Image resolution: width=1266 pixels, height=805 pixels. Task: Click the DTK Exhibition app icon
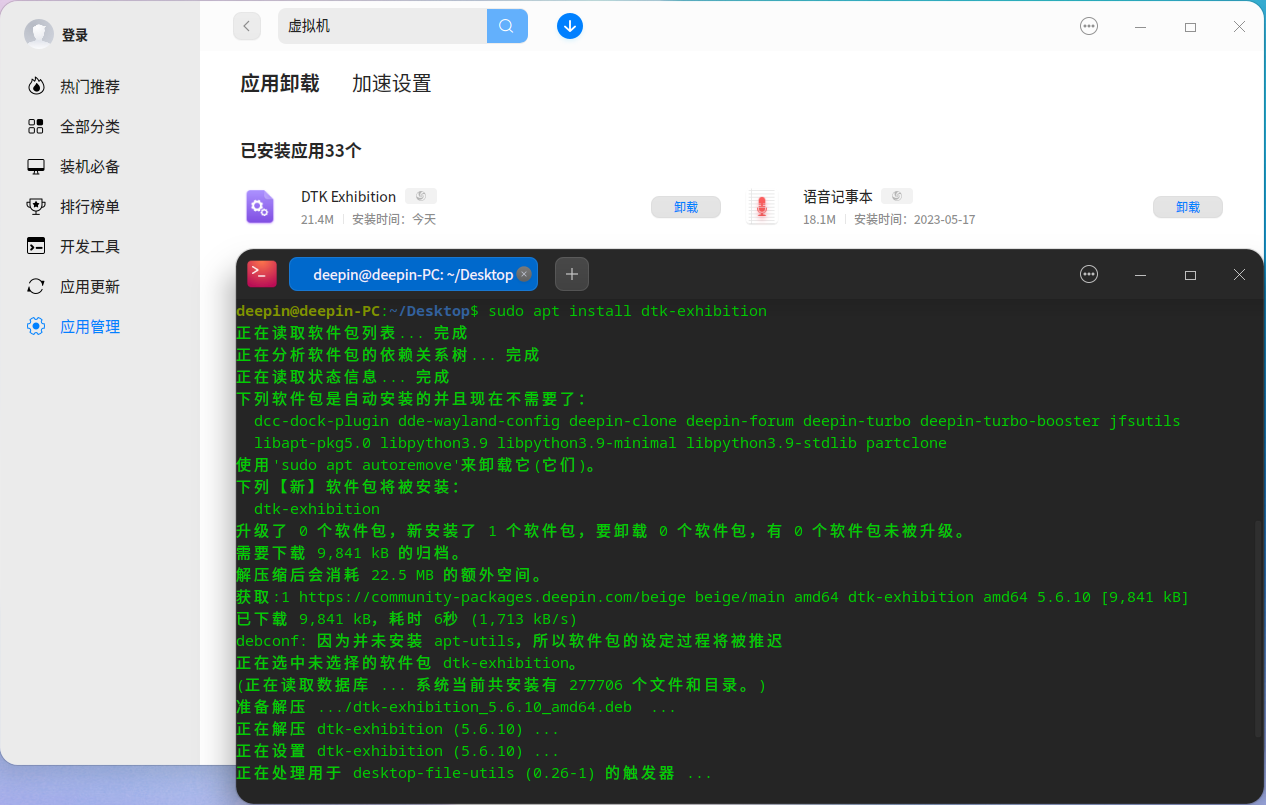coord(260,207)
